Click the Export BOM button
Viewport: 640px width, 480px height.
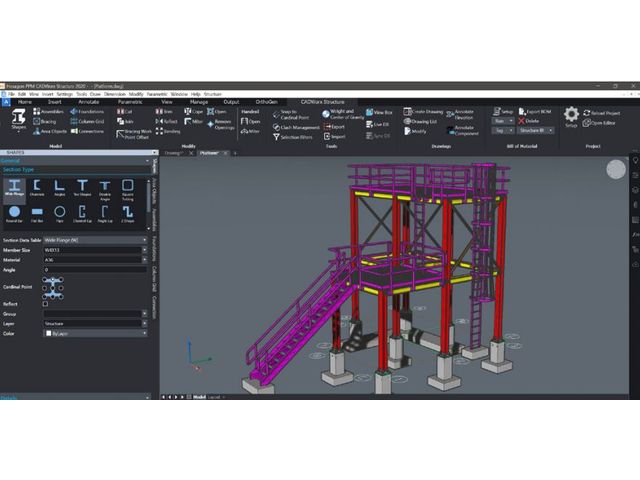point(538,111)
